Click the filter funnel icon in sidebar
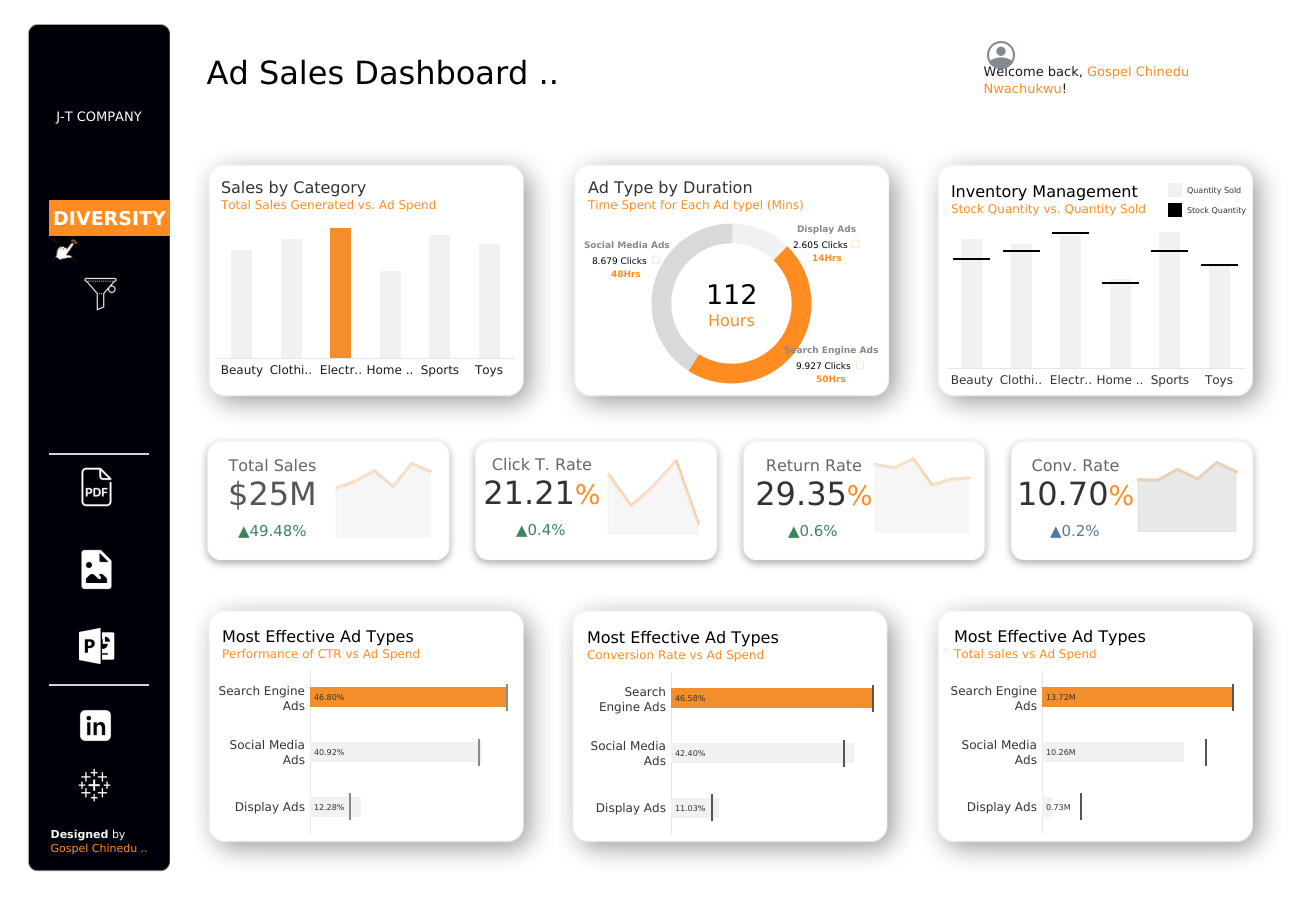Screen dimensions: 1299x899 pos(101,293)
